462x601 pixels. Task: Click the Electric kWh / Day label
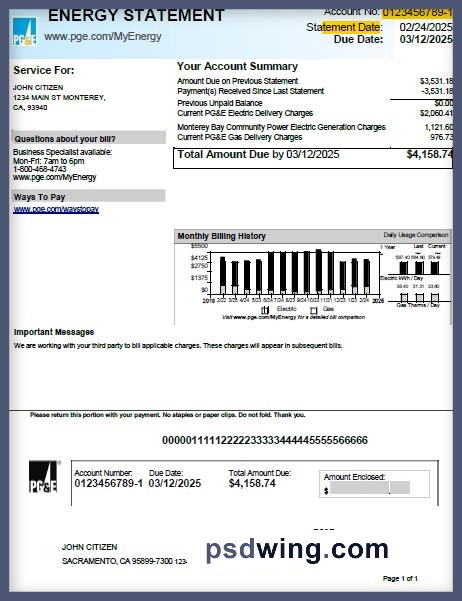tap(401, 278)
